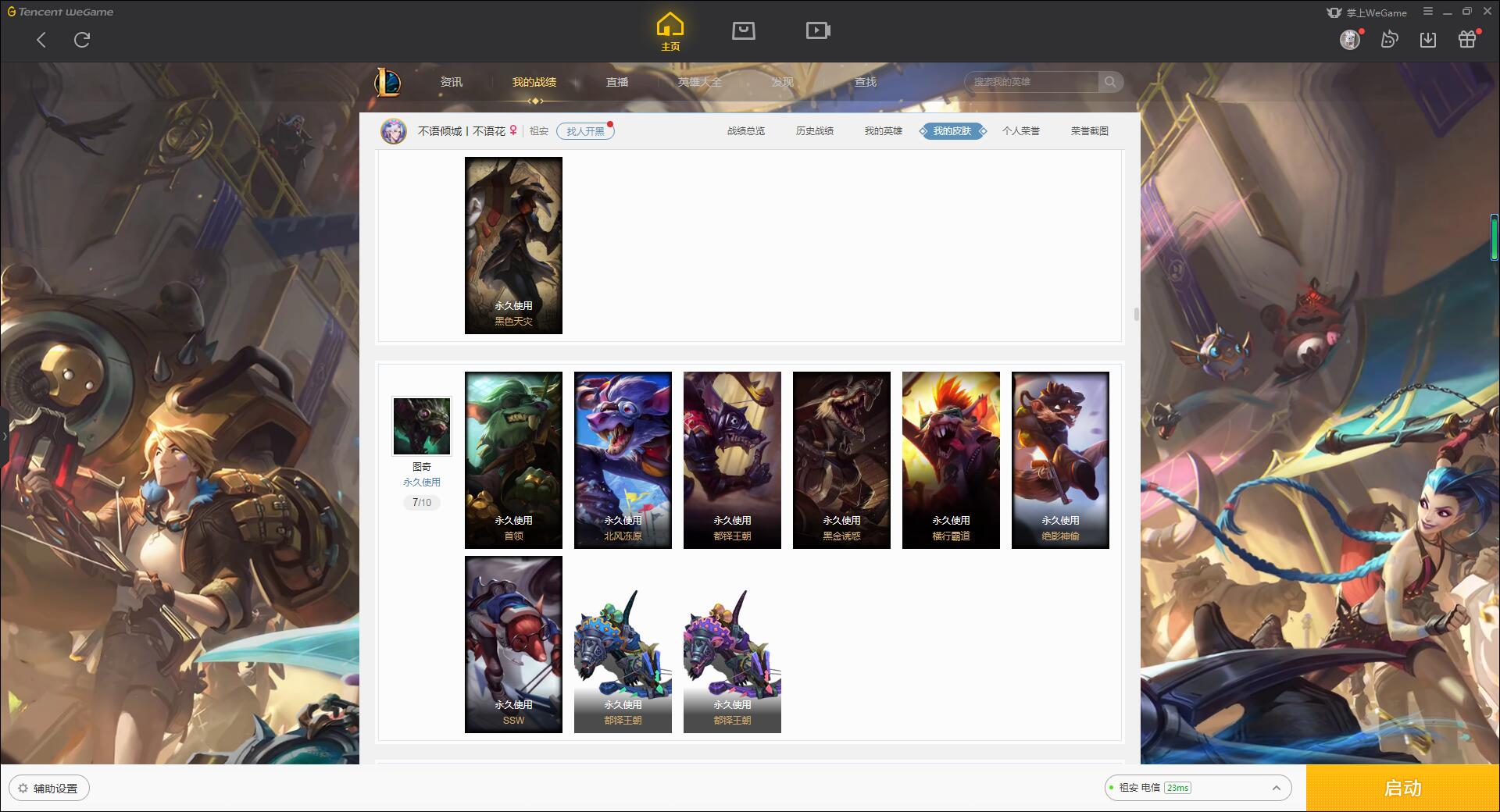
Task: Open the video camera icon in top bar
Action: click(x=818, y=30)
